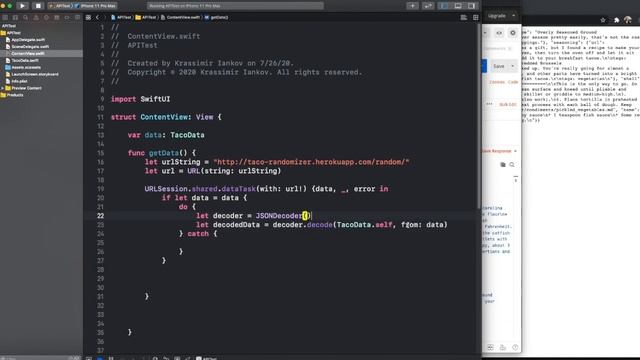Screen dimensions: 640x360
Task: Toggle the Navigator panel visibility
Action: [x=444, y=6]
